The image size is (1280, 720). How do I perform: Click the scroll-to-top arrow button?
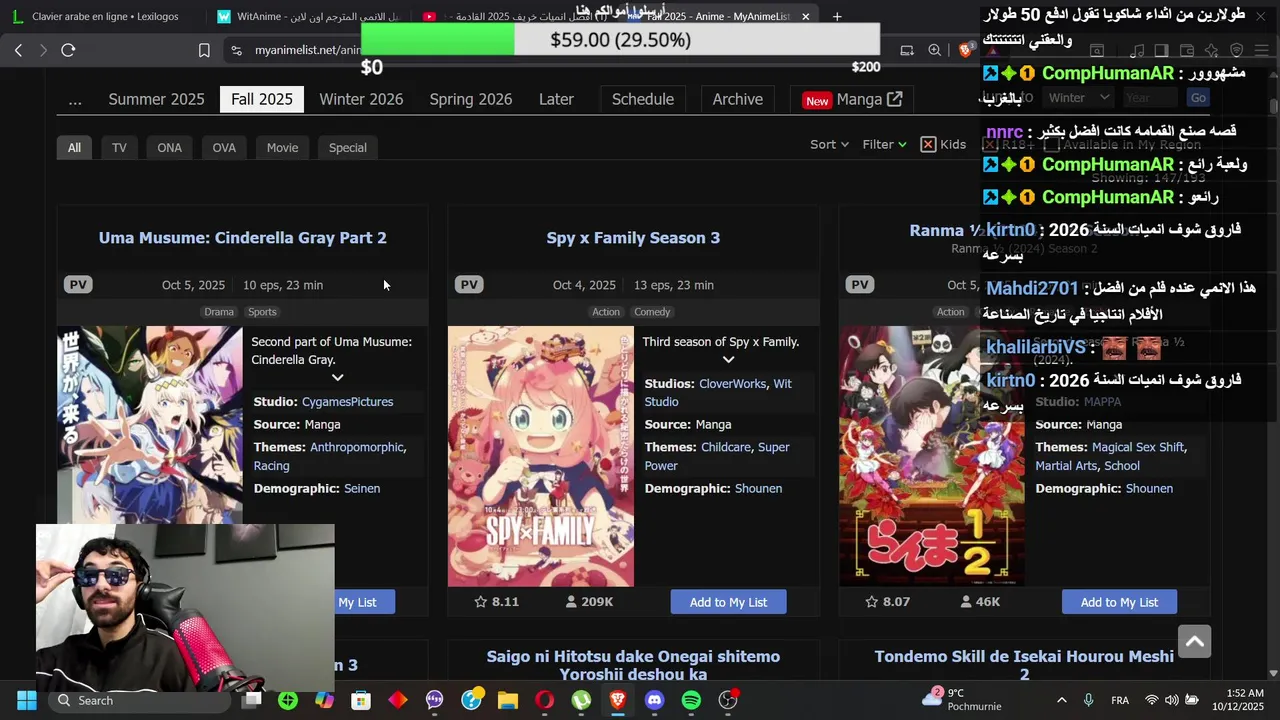(x=1194, y=641)
